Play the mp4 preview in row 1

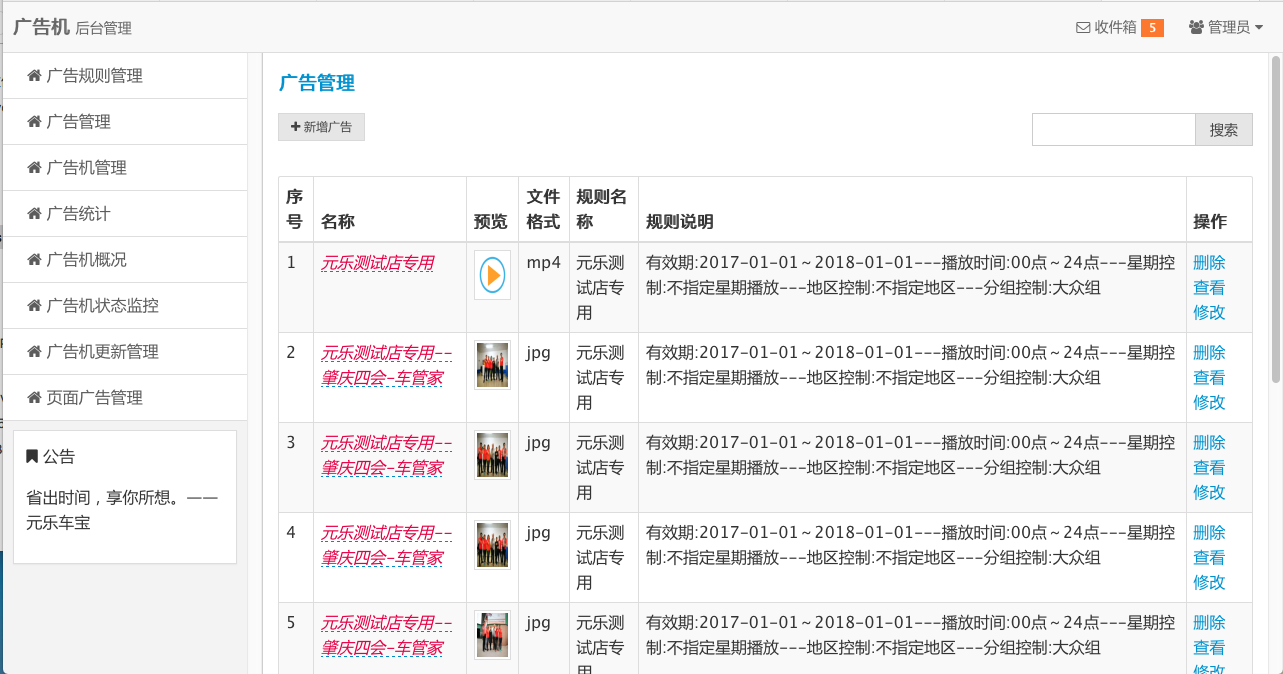(492, 275)
